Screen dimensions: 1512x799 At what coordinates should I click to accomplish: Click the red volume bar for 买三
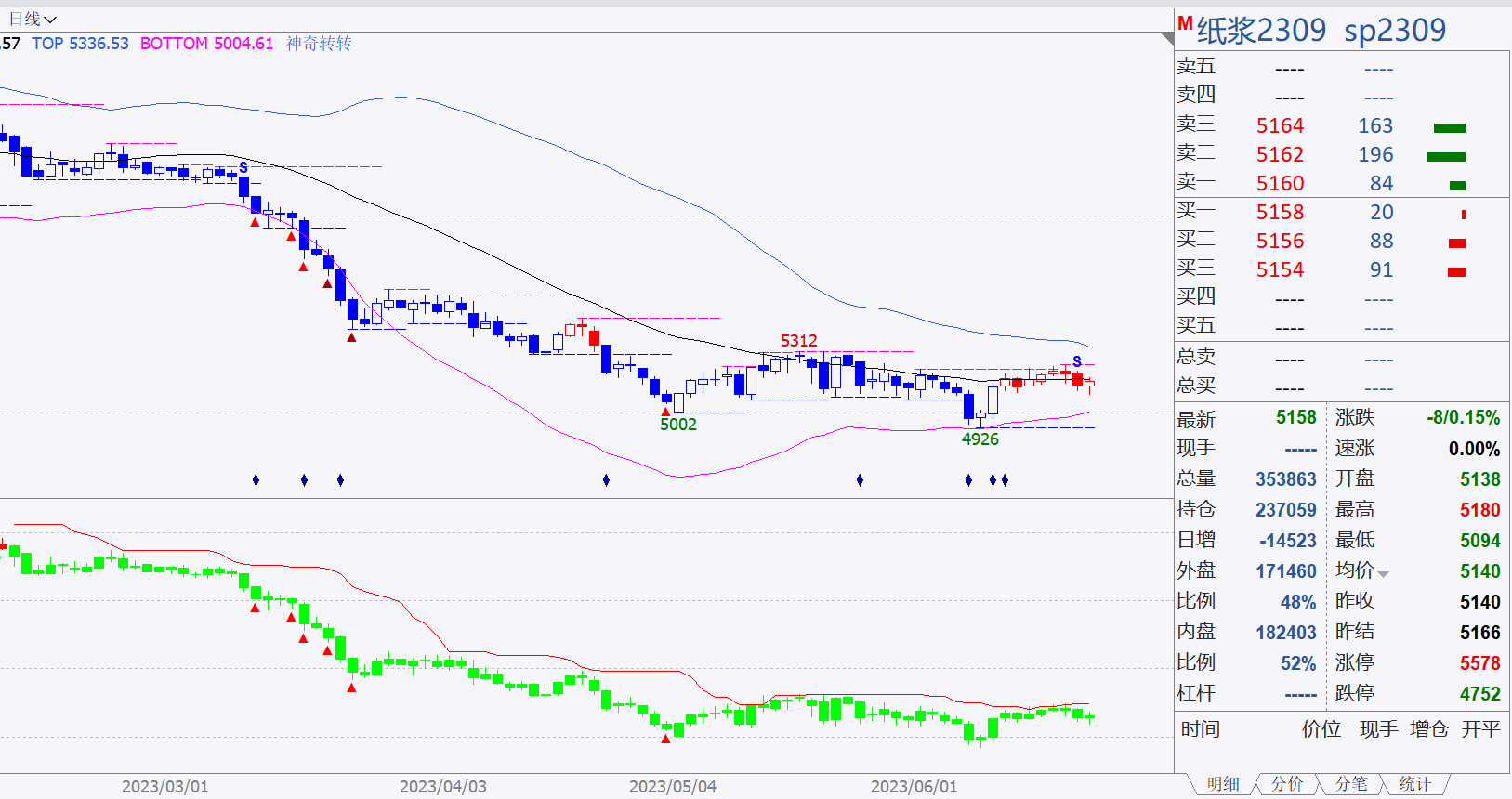point(1457,272)
